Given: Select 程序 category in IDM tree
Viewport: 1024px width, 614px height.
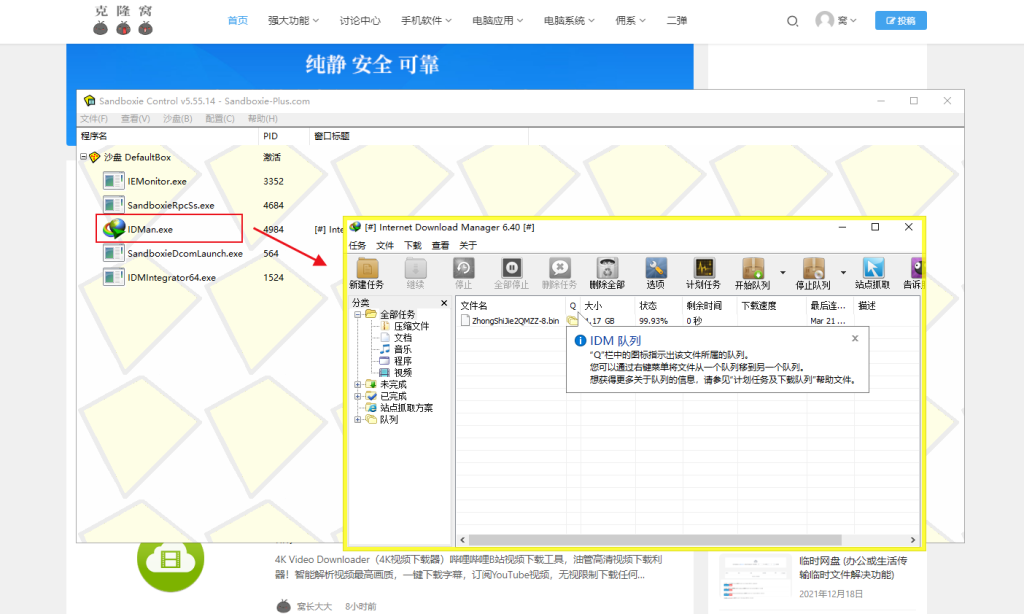Looking at the screenshot, I should 403,361.
